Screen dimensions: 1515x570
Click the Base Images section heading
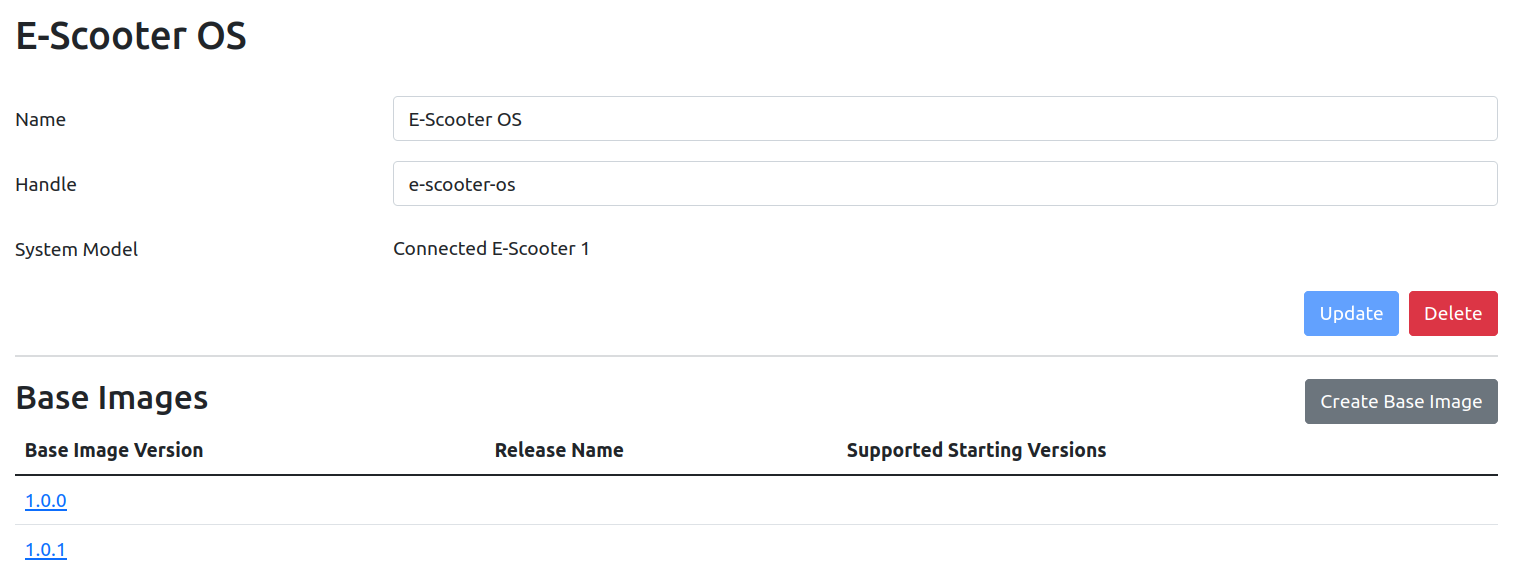[x=112, y=398]
